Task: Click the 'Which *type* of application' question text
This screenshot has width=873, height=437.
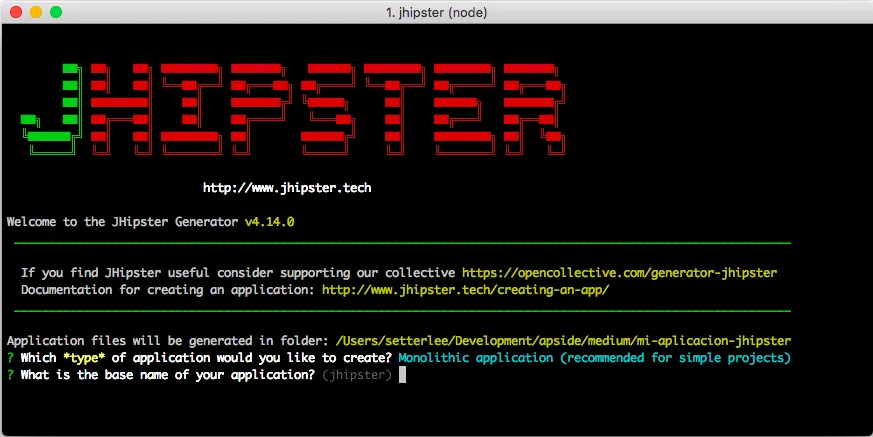Action: [x=206, y=357]
